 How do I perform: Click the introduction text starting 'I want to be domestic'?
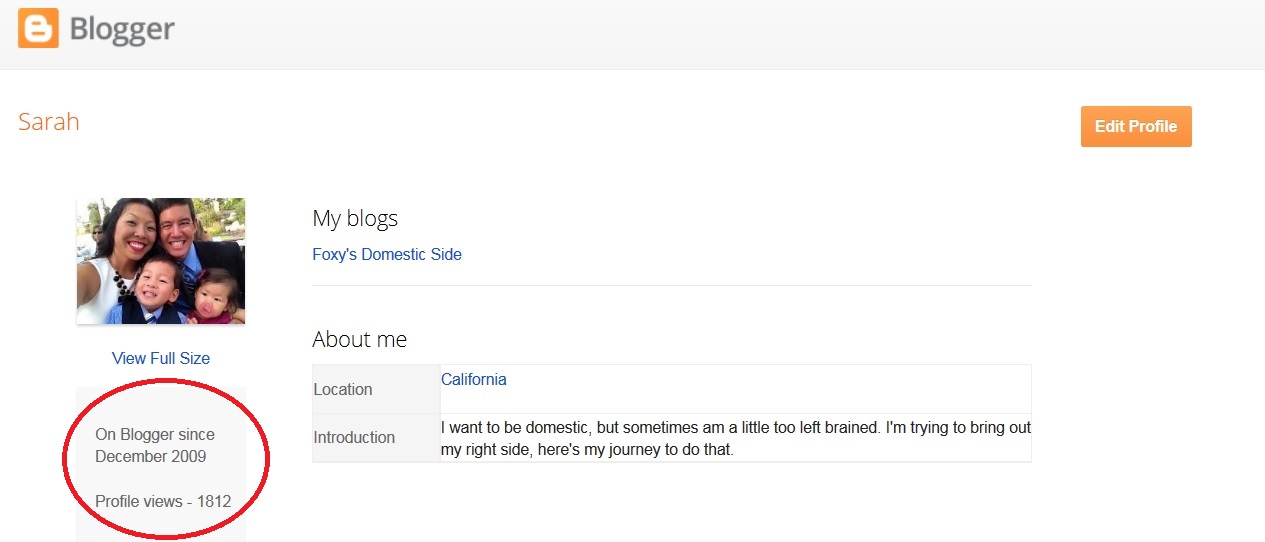coord(736,438)
